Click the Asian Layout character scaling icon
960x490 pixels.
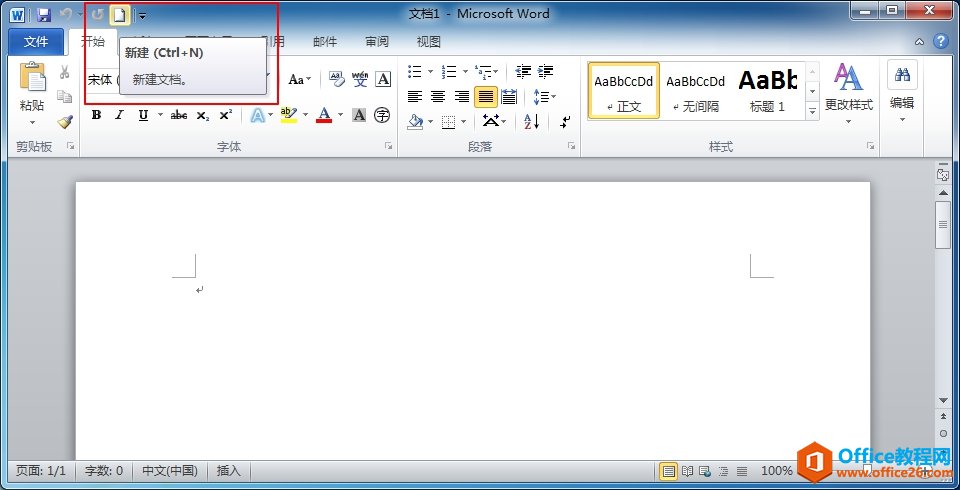490,121
